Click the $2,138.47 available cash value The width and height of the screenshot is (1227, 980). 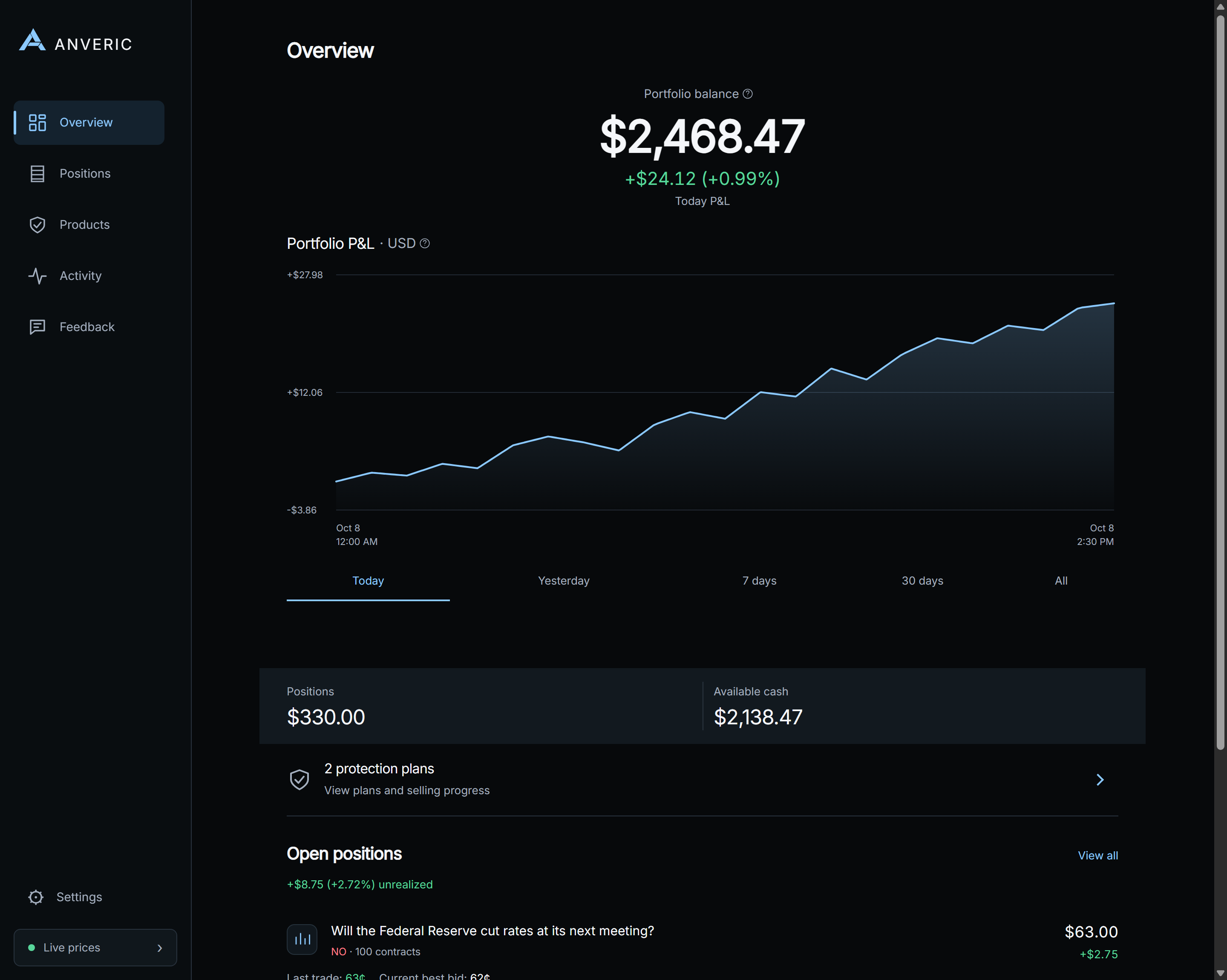[758, 717]
